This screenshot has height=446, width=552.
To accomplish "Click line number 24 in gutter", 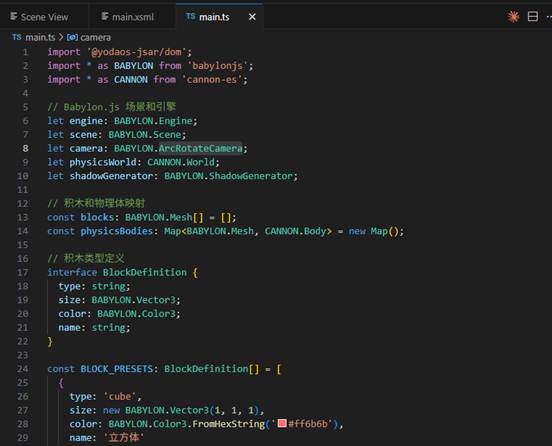I will coord(23,369).
